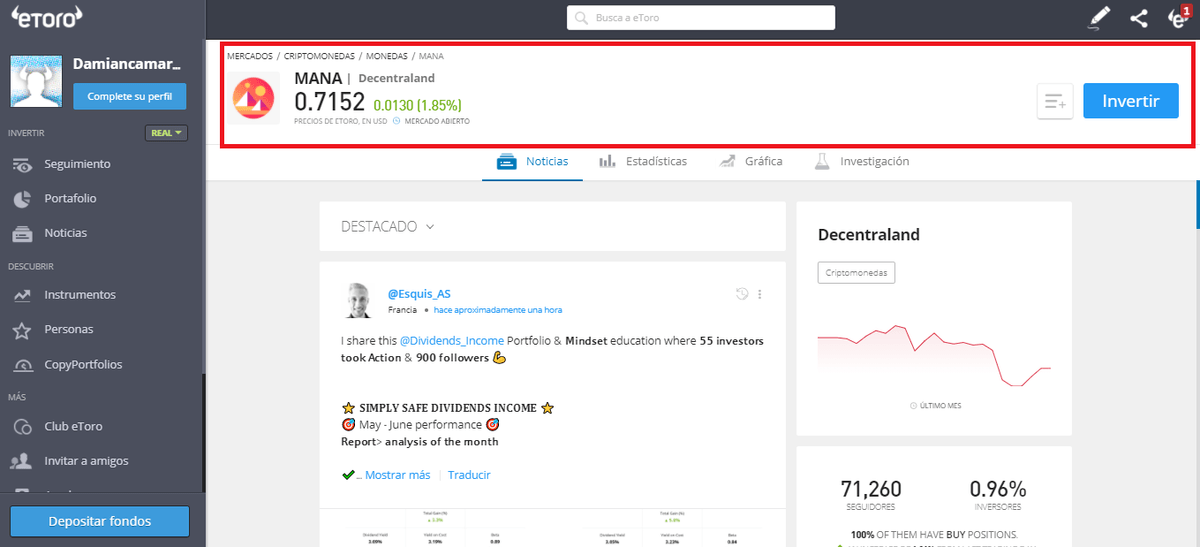Click the Gráfica chart icon

[727, 161]
